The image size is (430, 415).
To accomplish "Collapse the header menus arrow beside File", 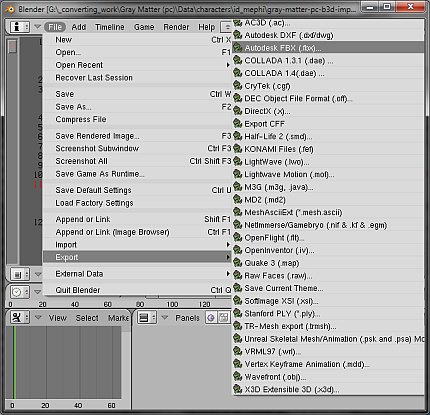I will (38, 27).
